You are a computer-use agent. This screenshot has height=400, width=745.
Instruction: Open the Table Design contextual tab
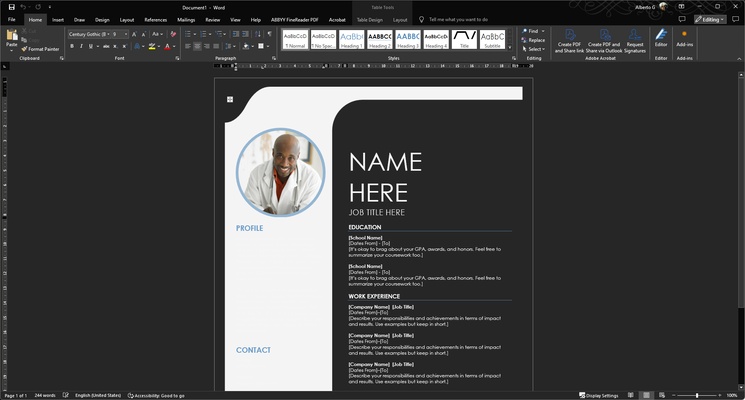370,20
